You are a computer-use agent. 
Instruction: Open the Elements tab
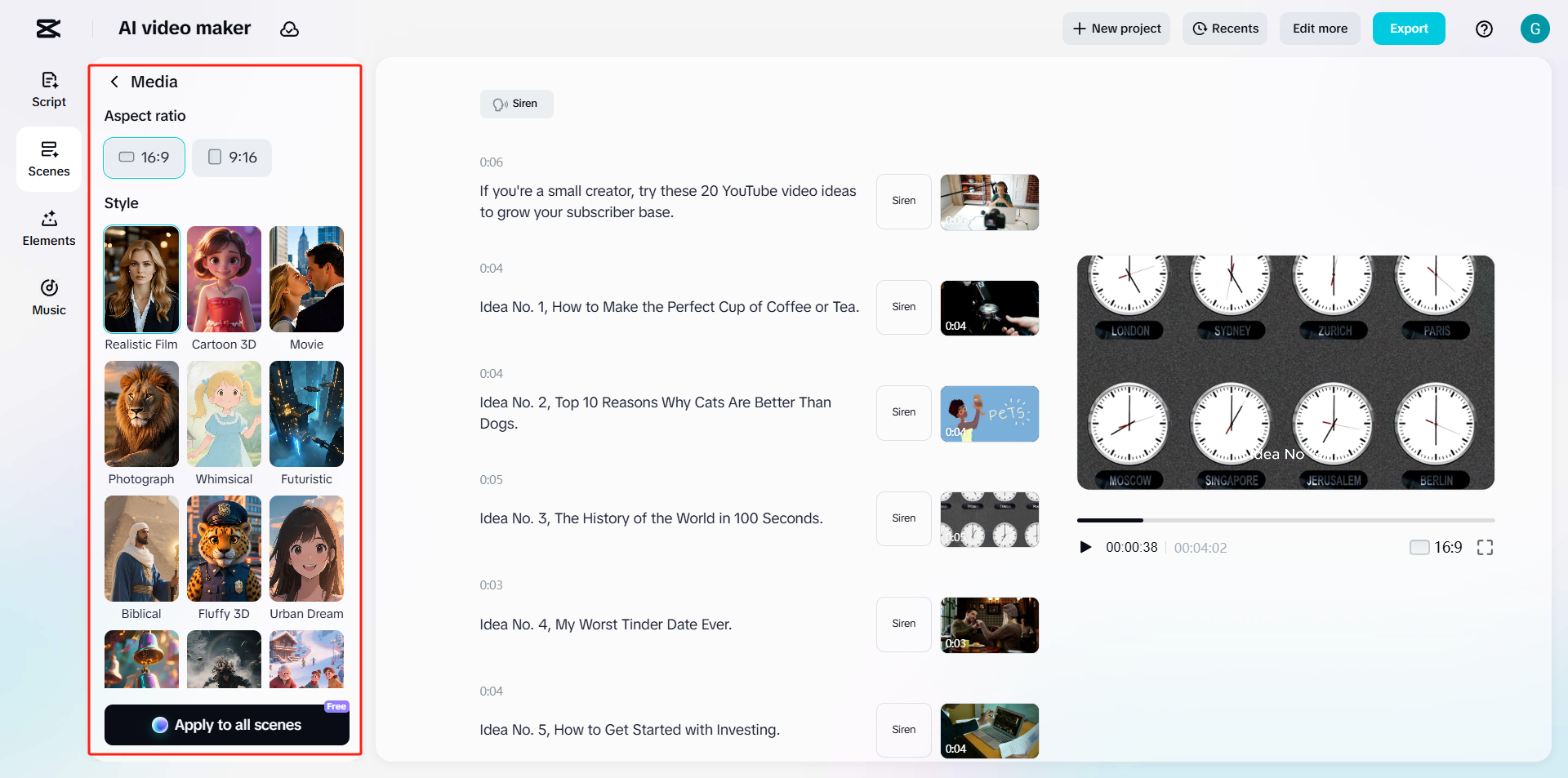[x=49, y=229]
